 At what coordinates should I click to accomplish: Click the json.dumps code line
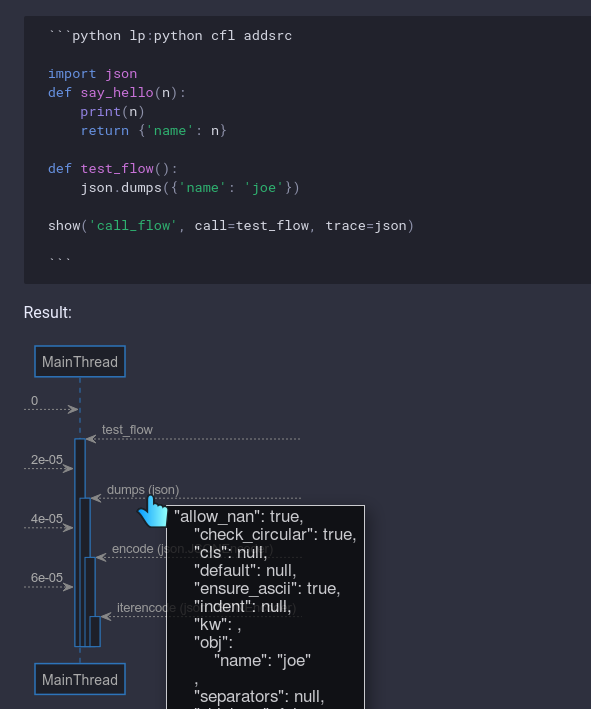pos(190,188)
